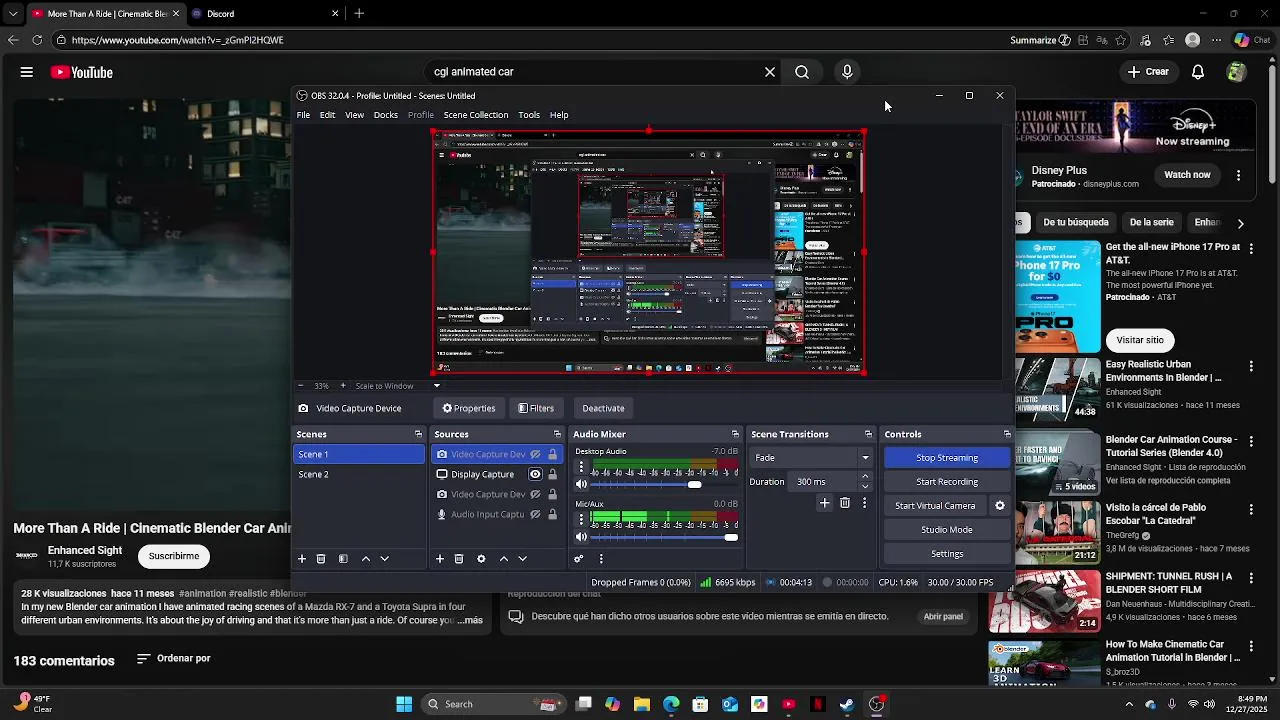Select Scene 2 in Scenes list

(x=359, y=474)
